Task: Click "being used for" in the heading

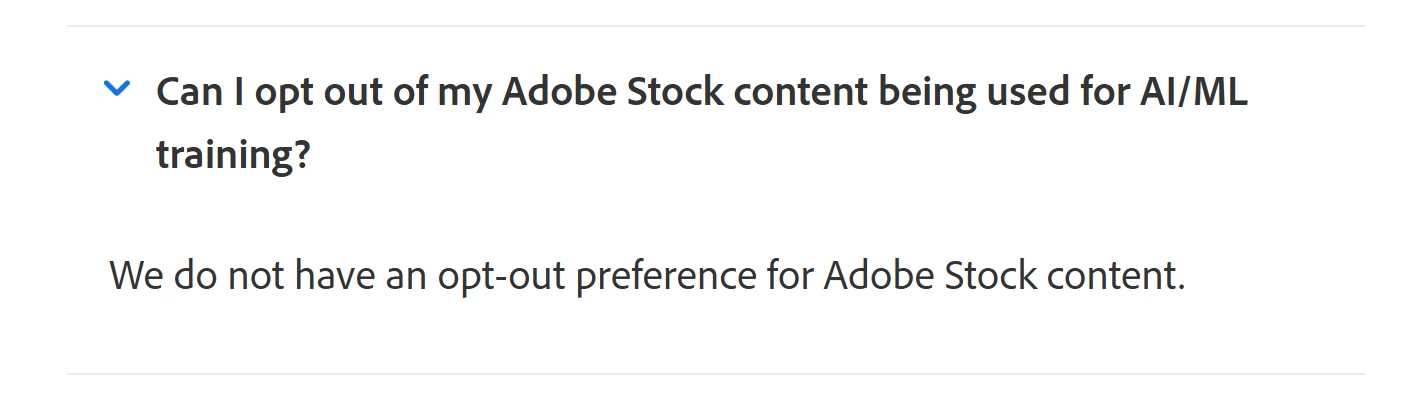Action: coord(1004,93)
